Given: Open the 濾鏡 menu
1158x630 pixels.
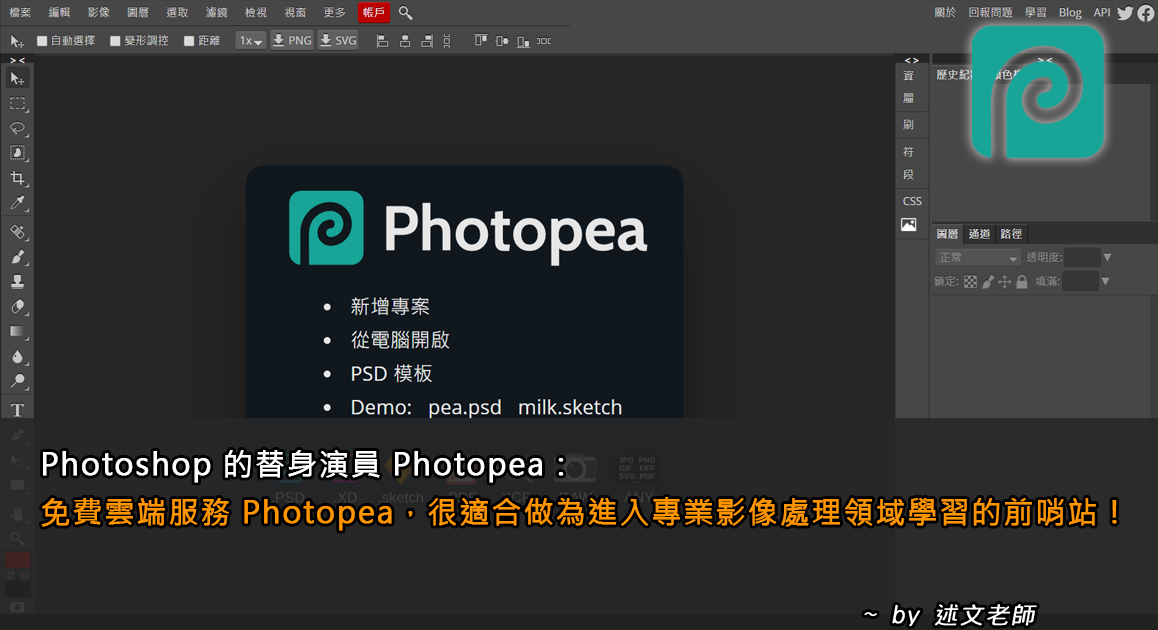Looking at the screenshot, I should click(x=216, y=13).
